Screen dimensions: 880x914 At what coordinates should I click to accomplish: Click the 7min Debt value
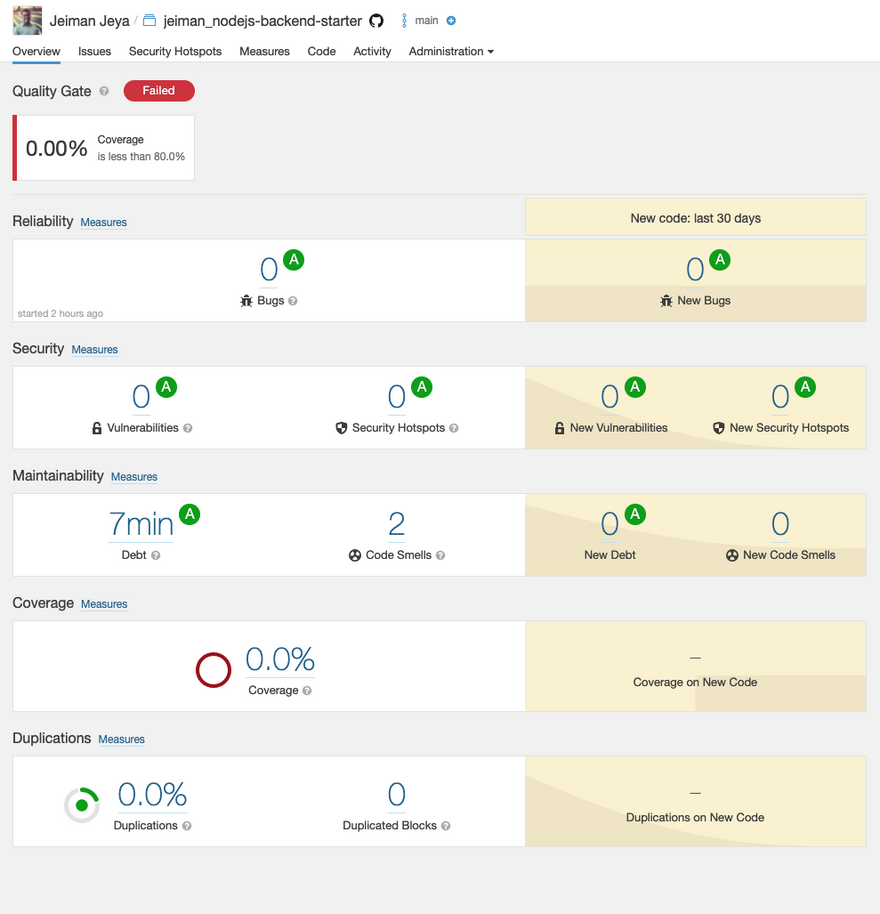[x=141, y=524]
